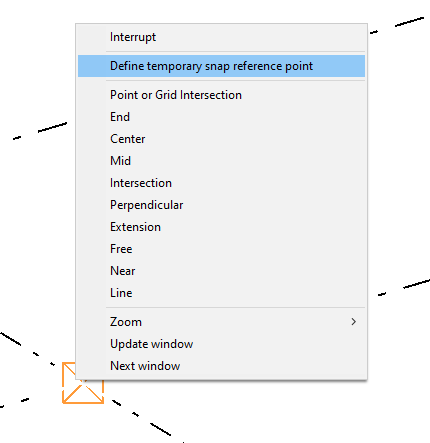This screenshot has width=430, height=443.
Task: Select the Extension snap option
Action: pos(221,227)
